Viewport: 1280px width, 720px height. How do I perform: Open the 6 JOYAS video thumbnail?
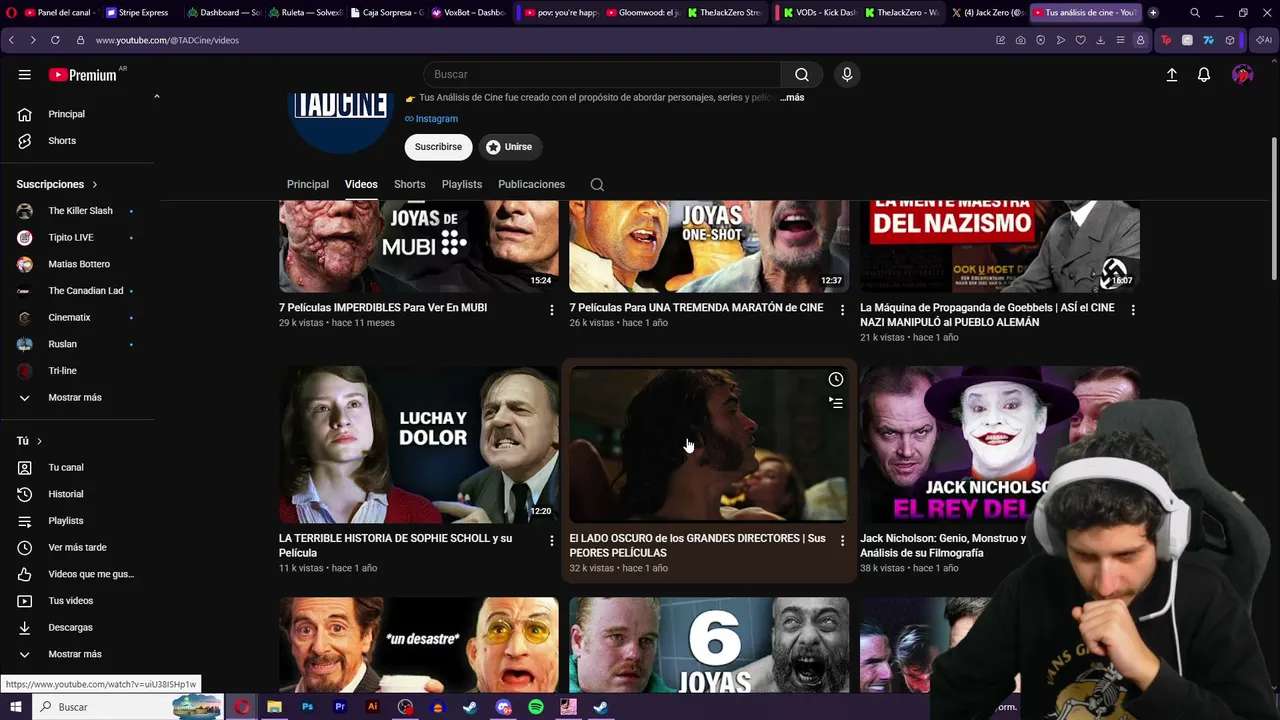(x=709, y=646)
